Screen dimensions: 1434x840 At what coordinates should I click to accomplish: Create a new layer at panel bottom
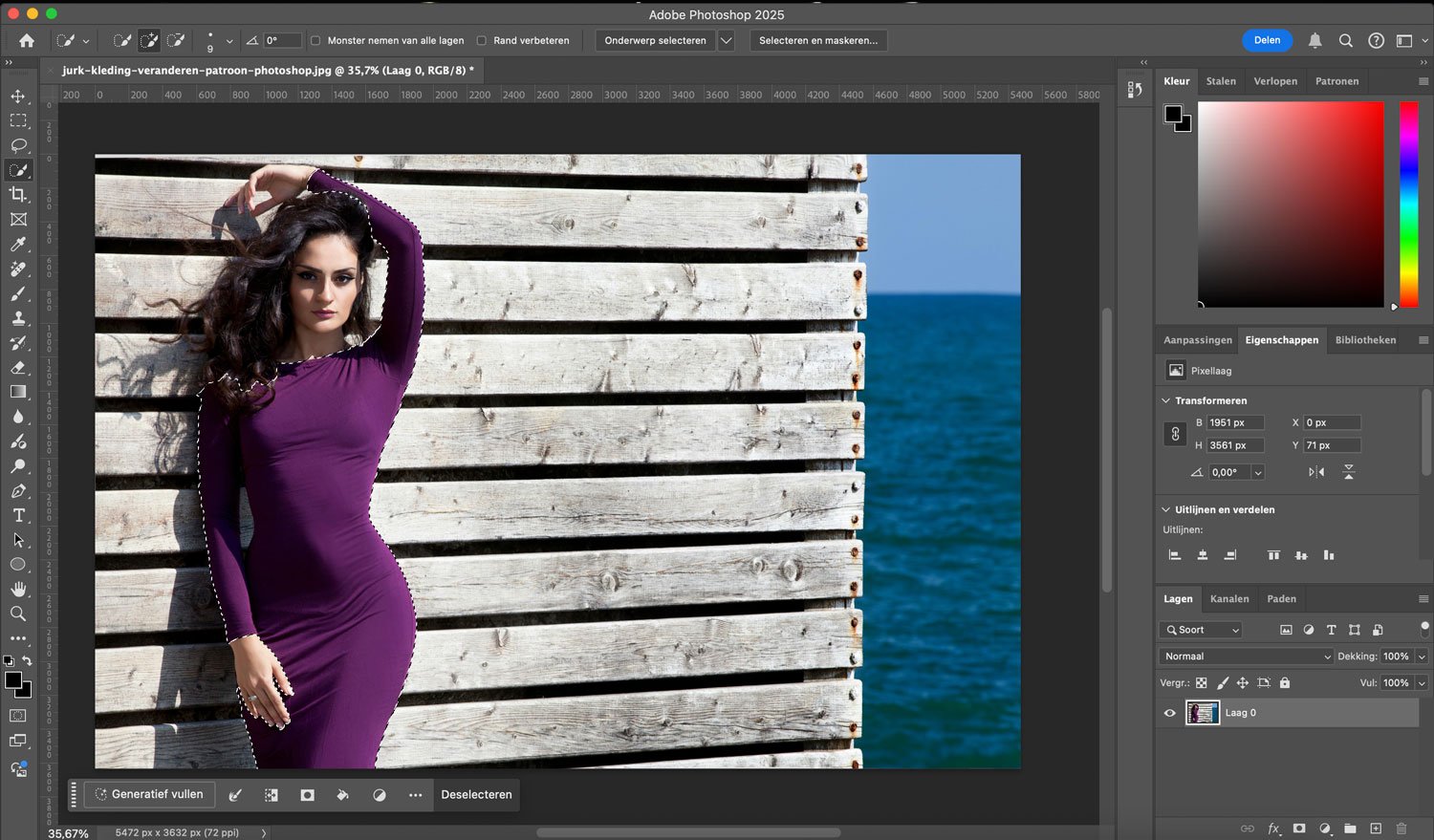coord(1376,829)
